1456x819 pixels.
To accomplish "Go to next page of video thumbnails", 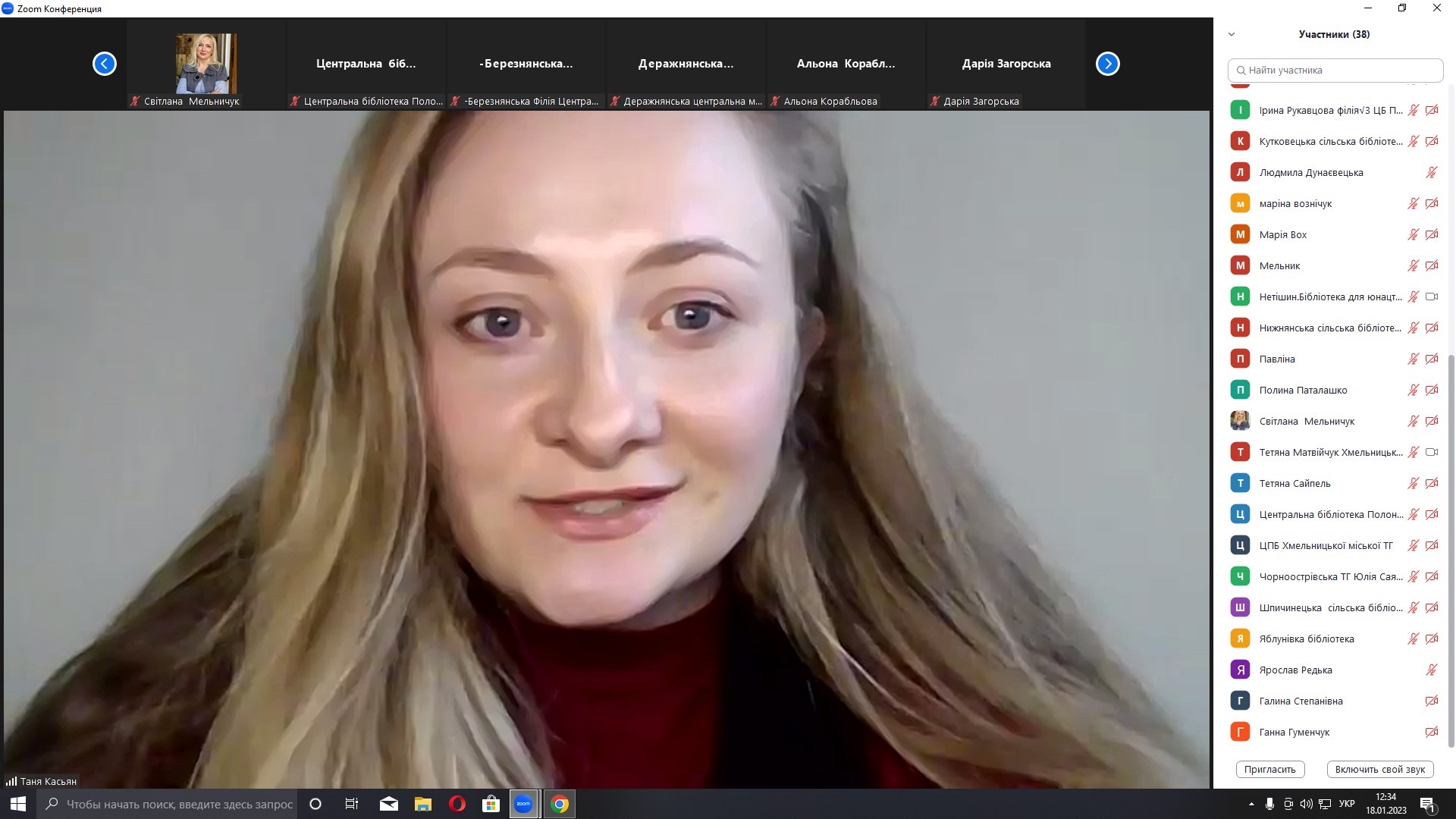I will pos(1107,64).
